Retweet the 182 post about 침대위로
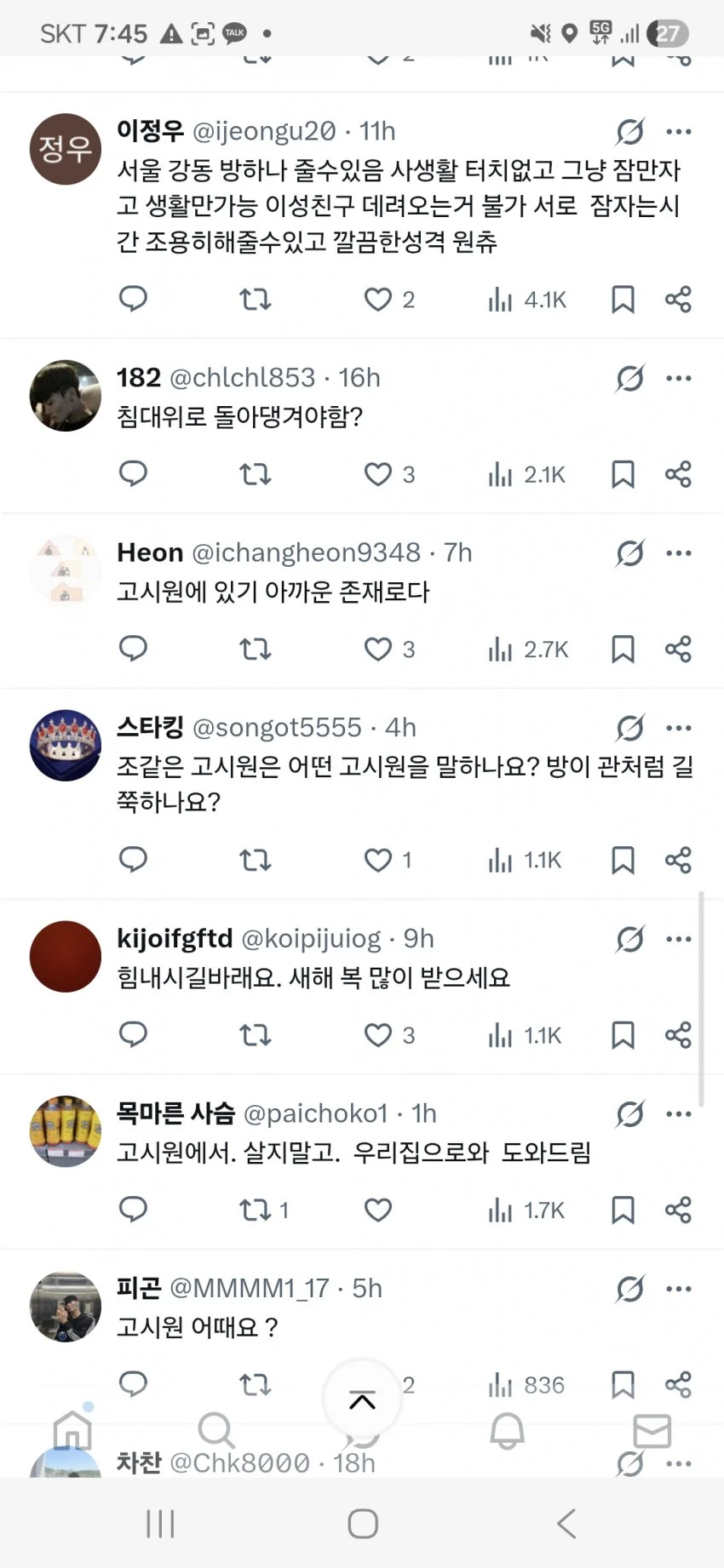This screenshot has height=1568, width=724. pyautogui.click(x=255, y=474)
